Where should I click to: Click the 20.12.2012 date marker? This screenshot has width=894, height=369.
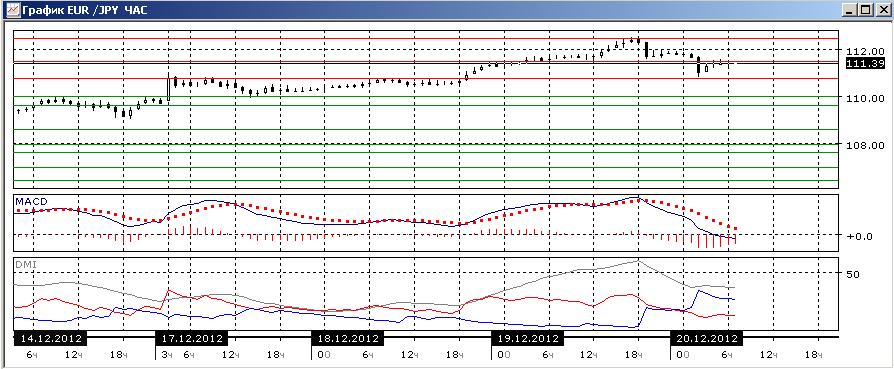706,338
